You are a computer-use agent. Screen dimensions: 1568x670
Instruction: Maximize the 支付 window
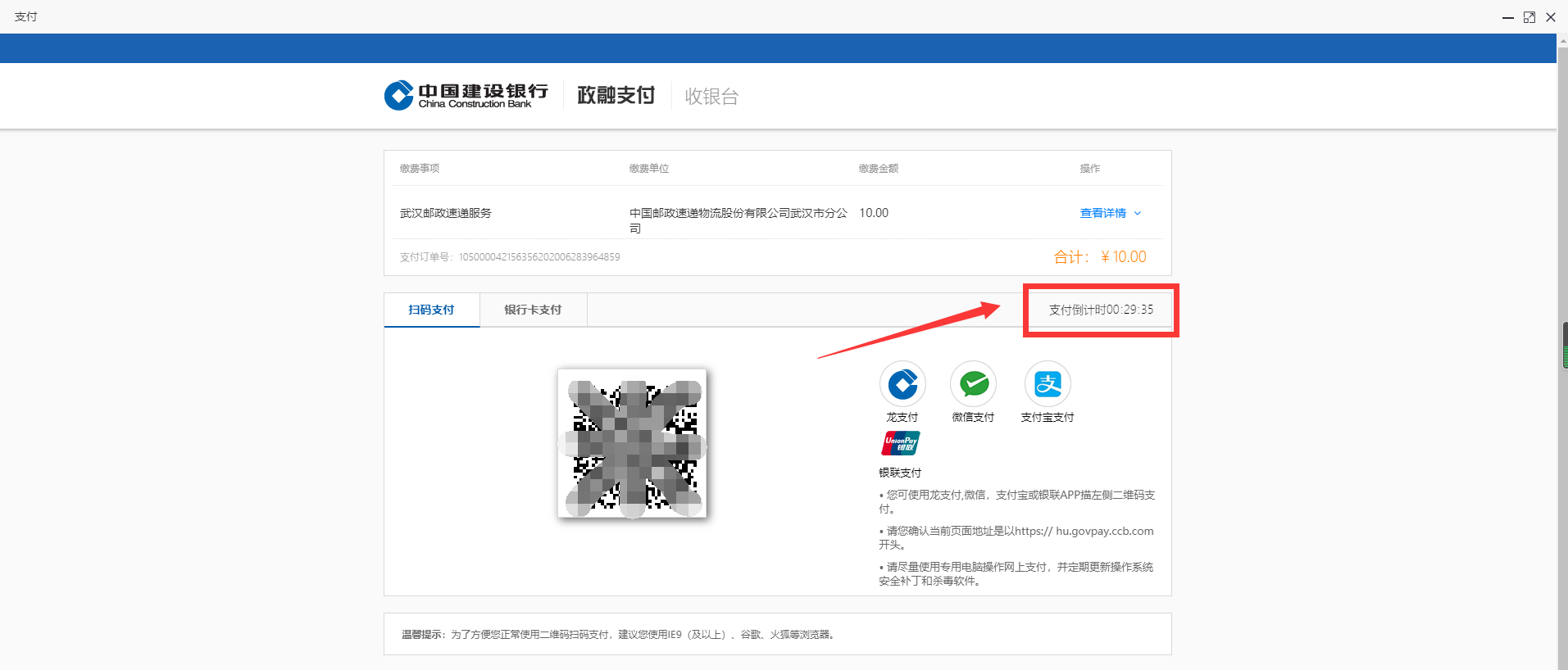[x=1529, y=17]
